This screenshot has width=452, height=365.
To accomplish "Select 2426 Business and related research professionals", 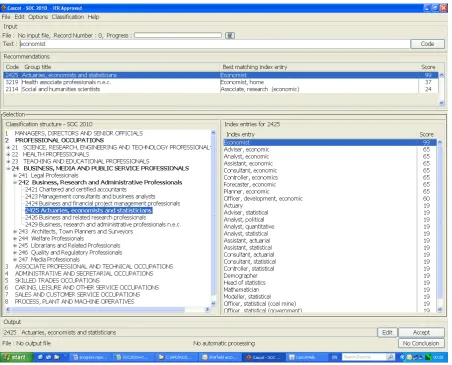I will 86,217.
